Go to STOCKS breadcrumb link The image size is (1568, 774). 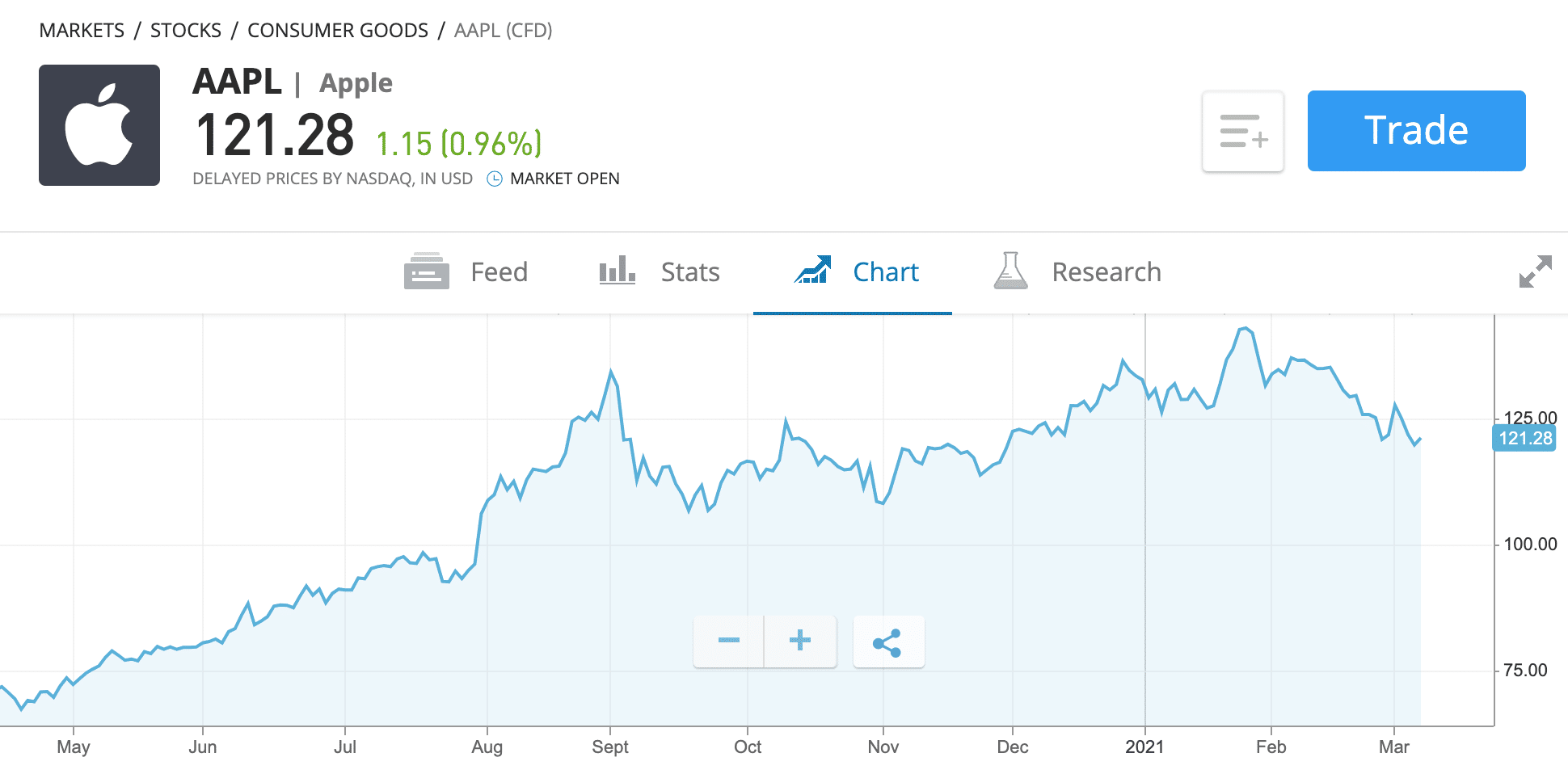pos(186,31)
